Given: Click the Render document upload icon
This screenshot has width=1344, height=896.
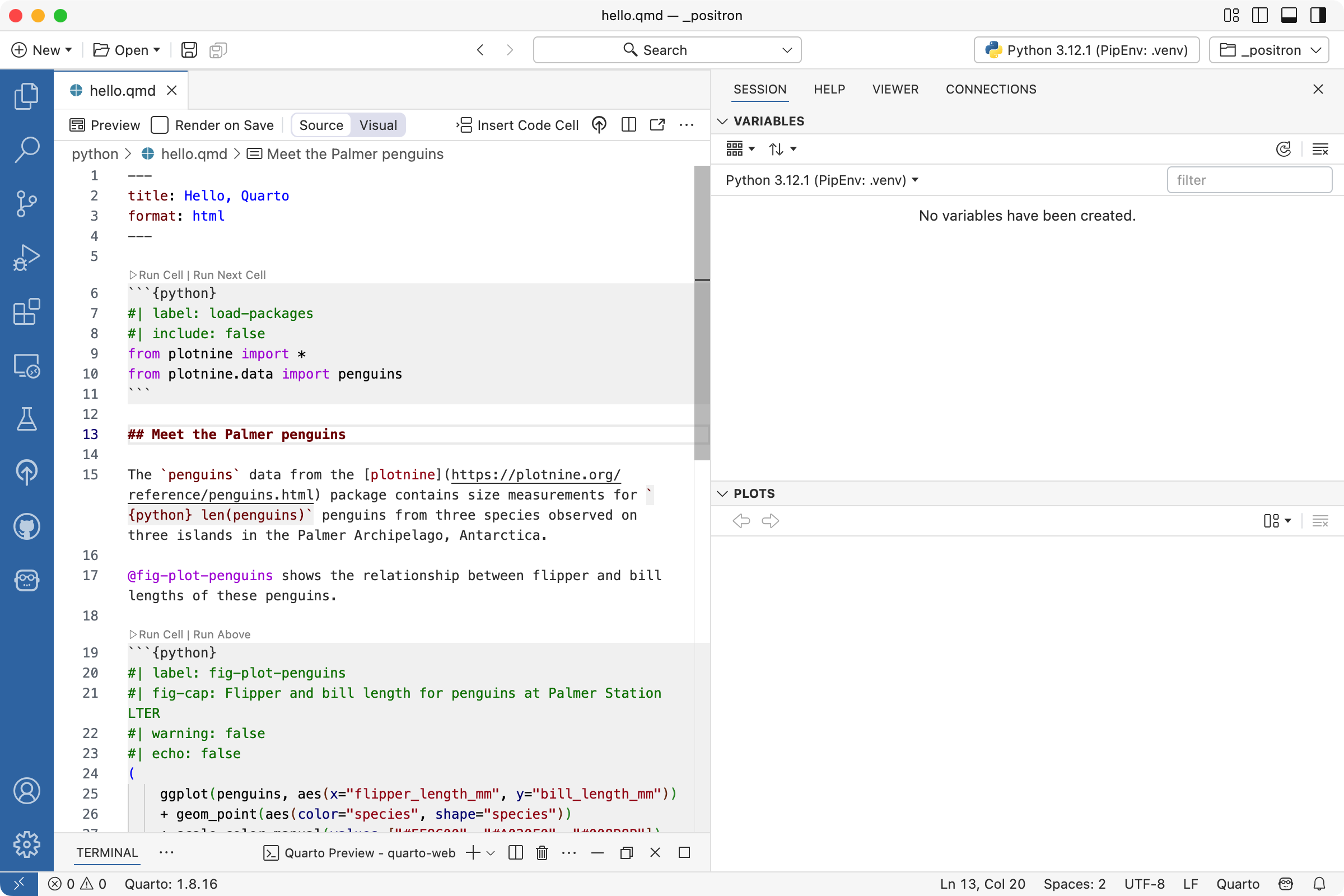Looking at the screenshot, I should [599, 124].
